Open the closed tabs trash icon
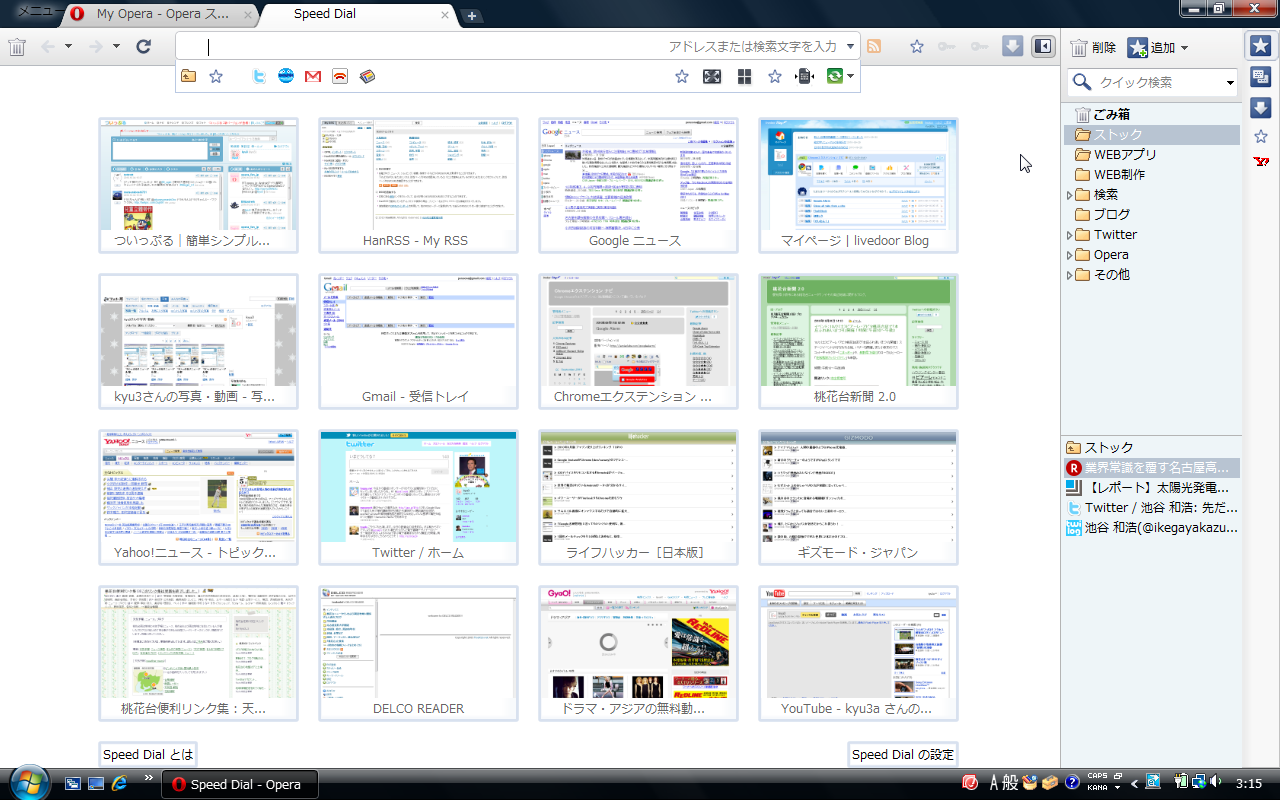Screen dimensions: 1280x800 coord(17,47)
